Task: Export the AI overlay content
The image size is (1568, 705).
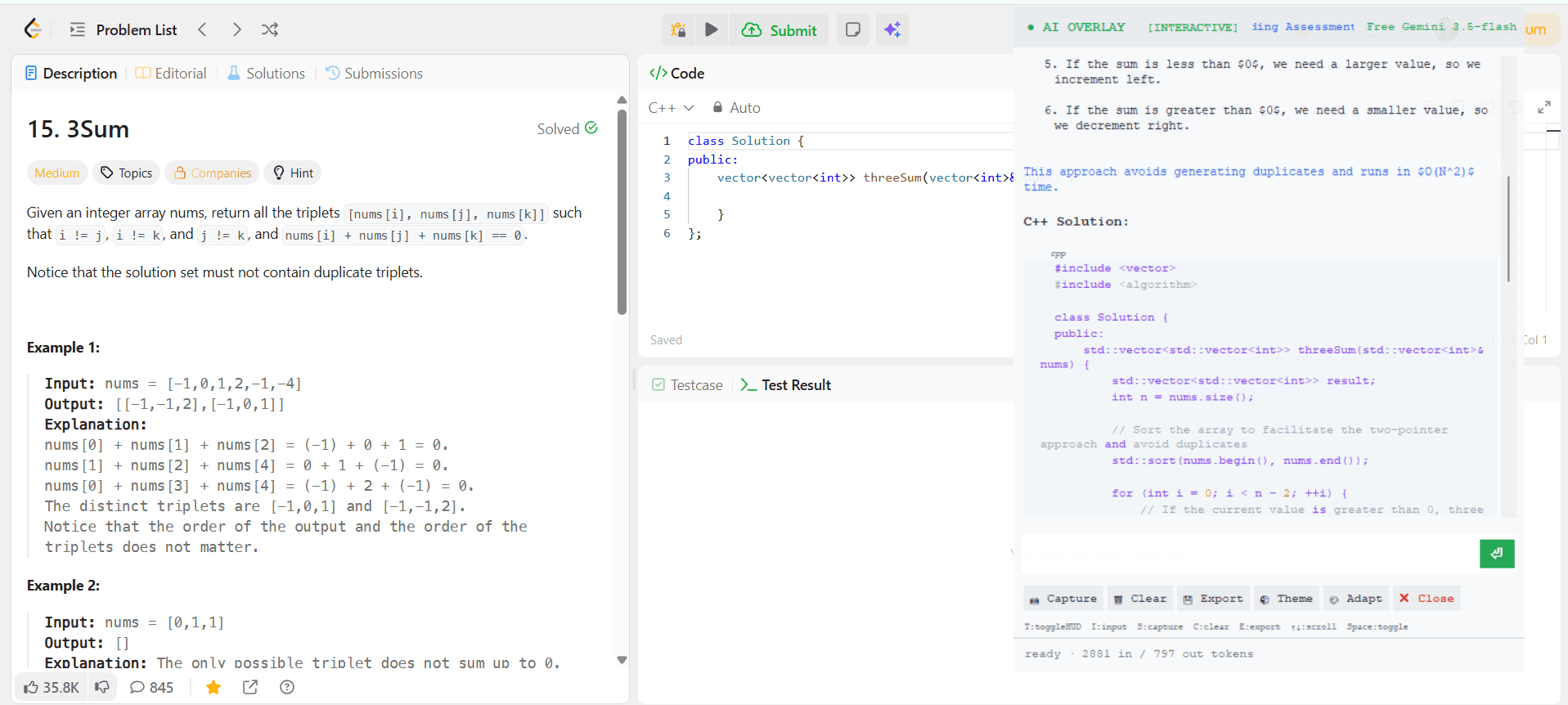Action: click(x=1213, y=599)
